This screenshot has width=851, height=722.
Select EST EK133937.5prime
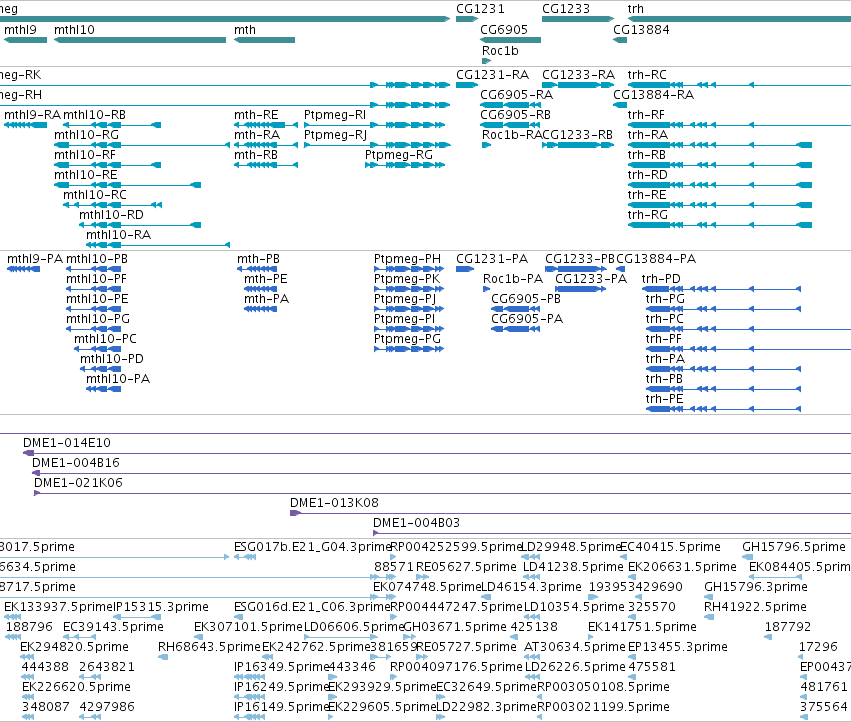(x=59, y=607)
